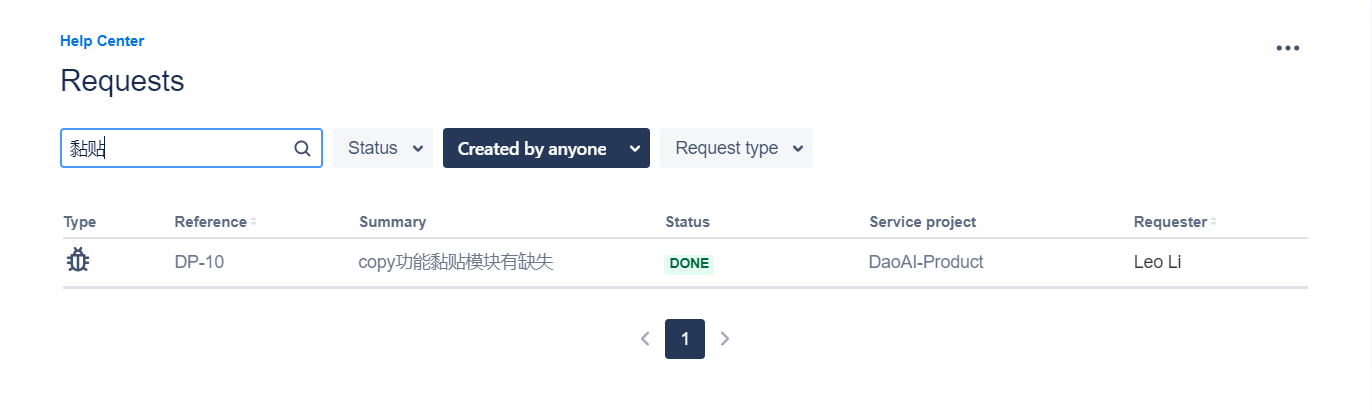Image resolution: width=1372 pixels, height=410 pixels.
Task: Expand the Request type filter
Action: pos(736,148)
